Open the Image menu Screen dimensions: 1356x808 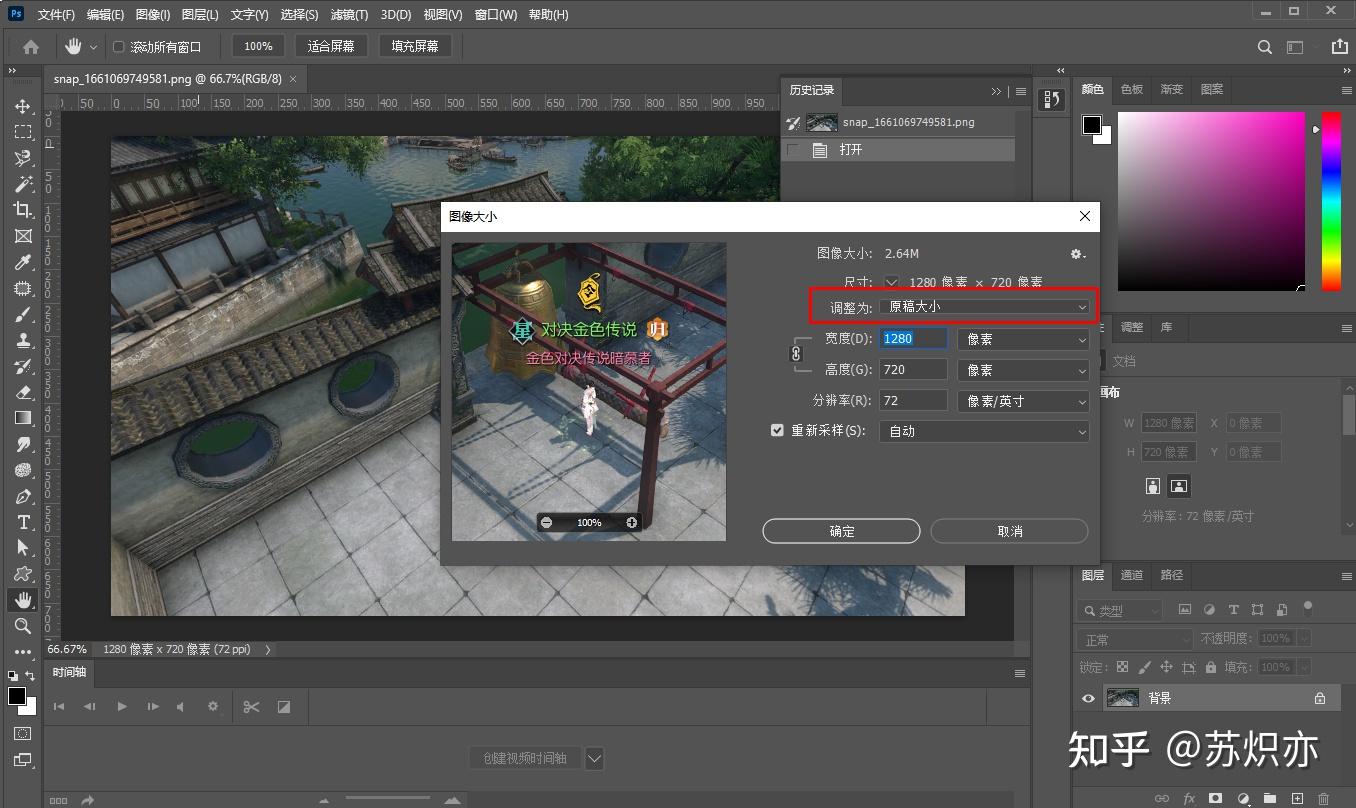pos(152,15)
